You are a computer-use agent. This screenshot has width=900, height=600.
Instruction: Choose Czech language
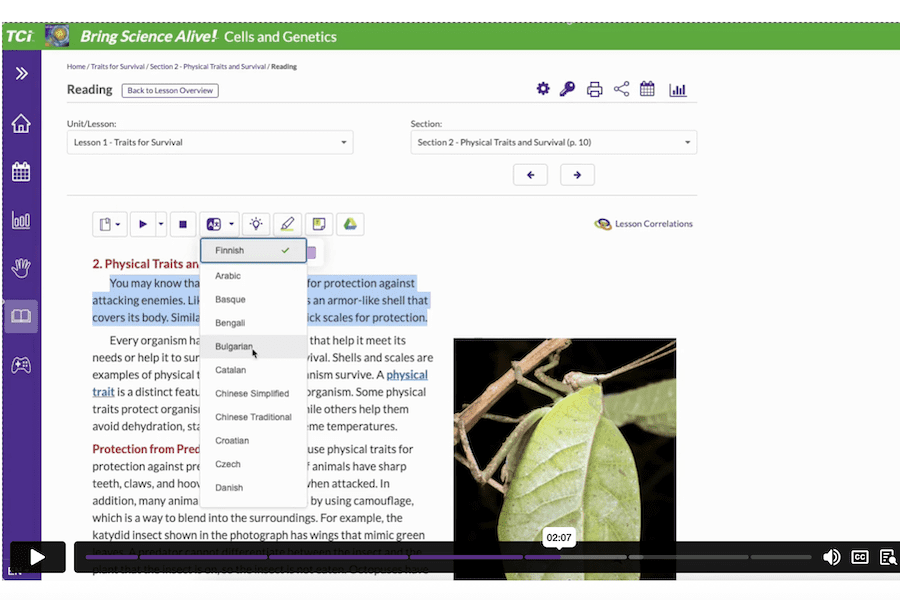253,464
